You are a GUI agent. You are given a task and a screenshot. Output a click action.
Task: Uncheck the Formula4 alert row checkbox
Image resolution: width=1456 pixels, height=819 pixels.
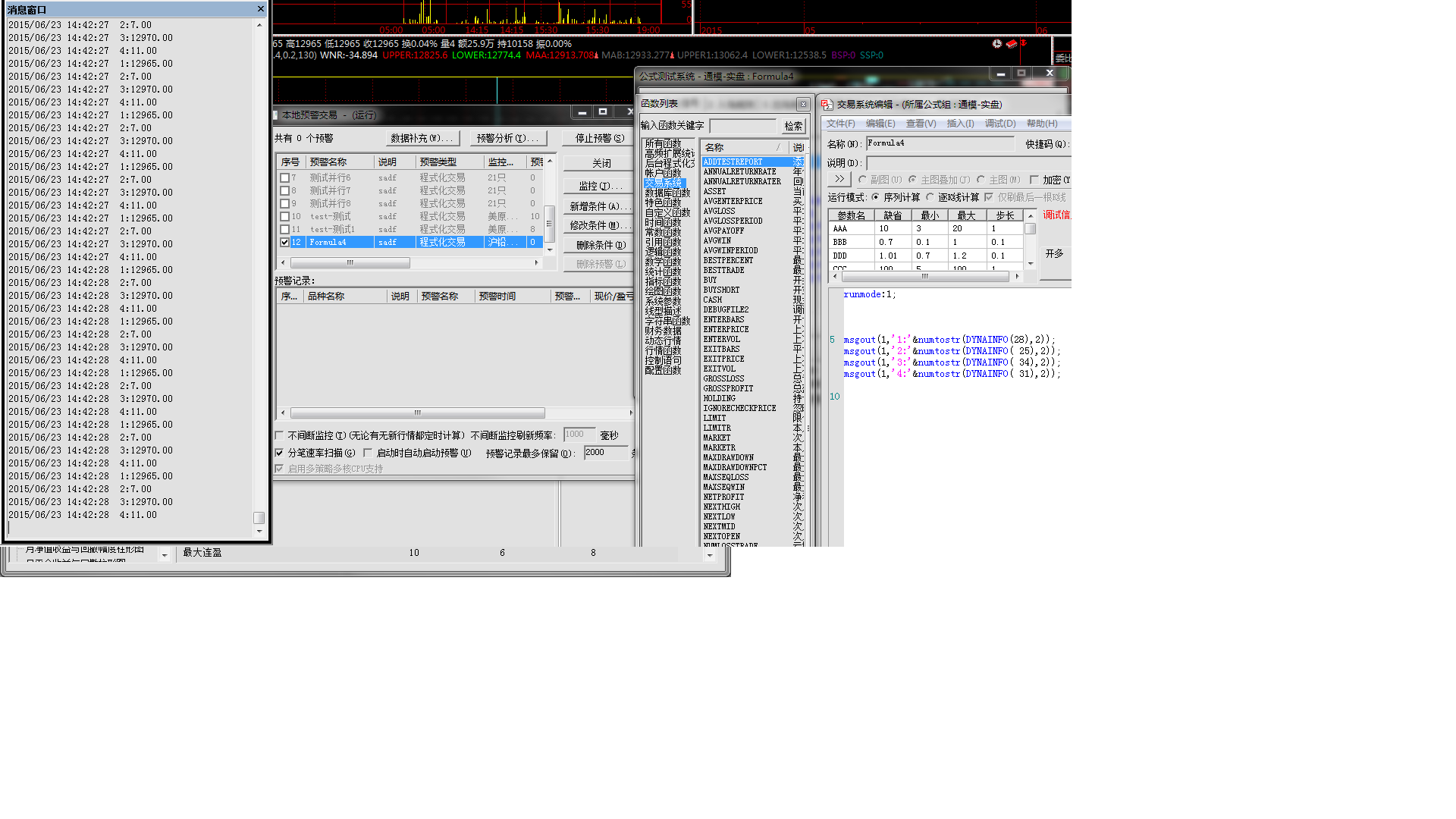point(284,243)
